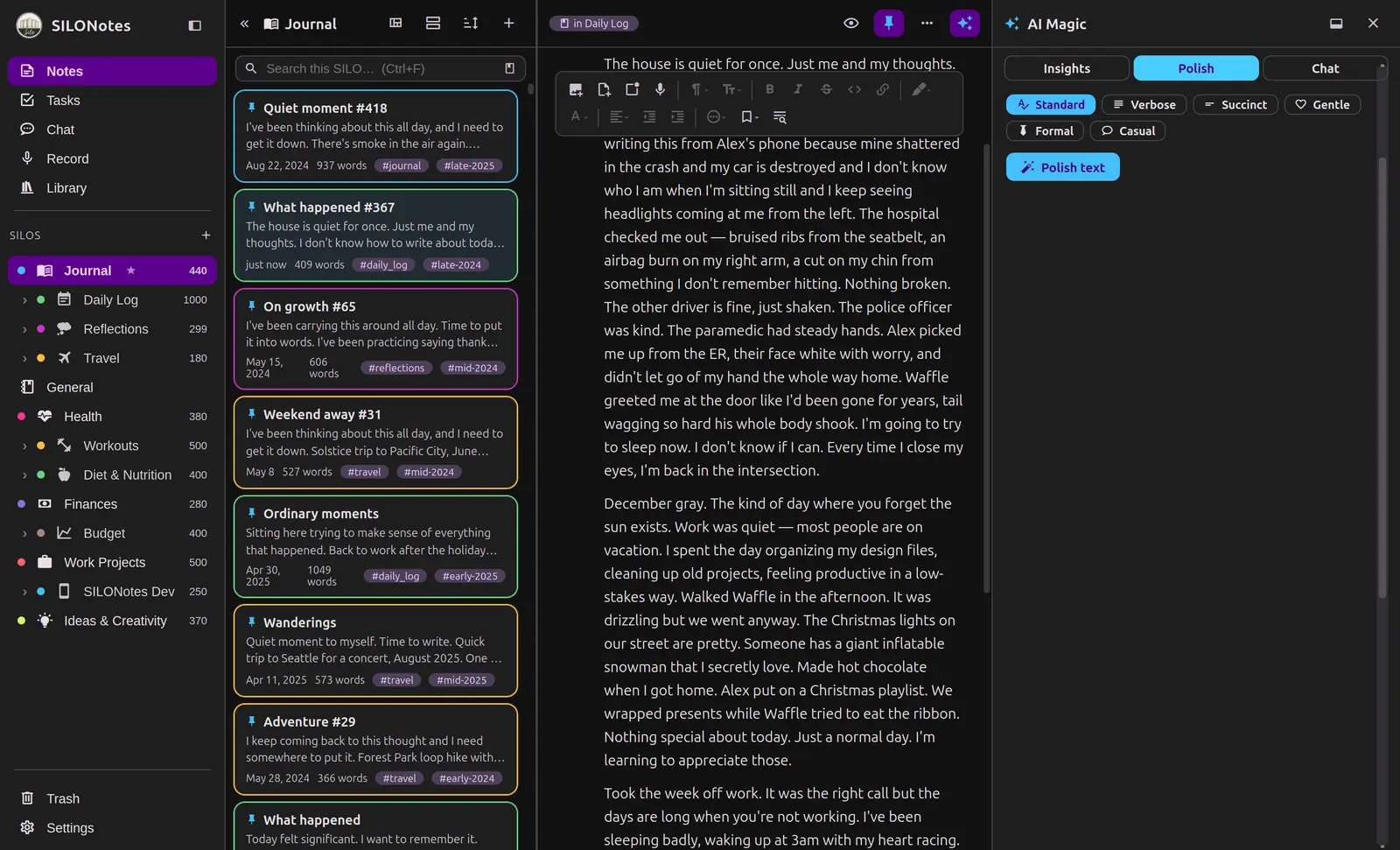
Task: Open note sort options
Action: [471, 24]
